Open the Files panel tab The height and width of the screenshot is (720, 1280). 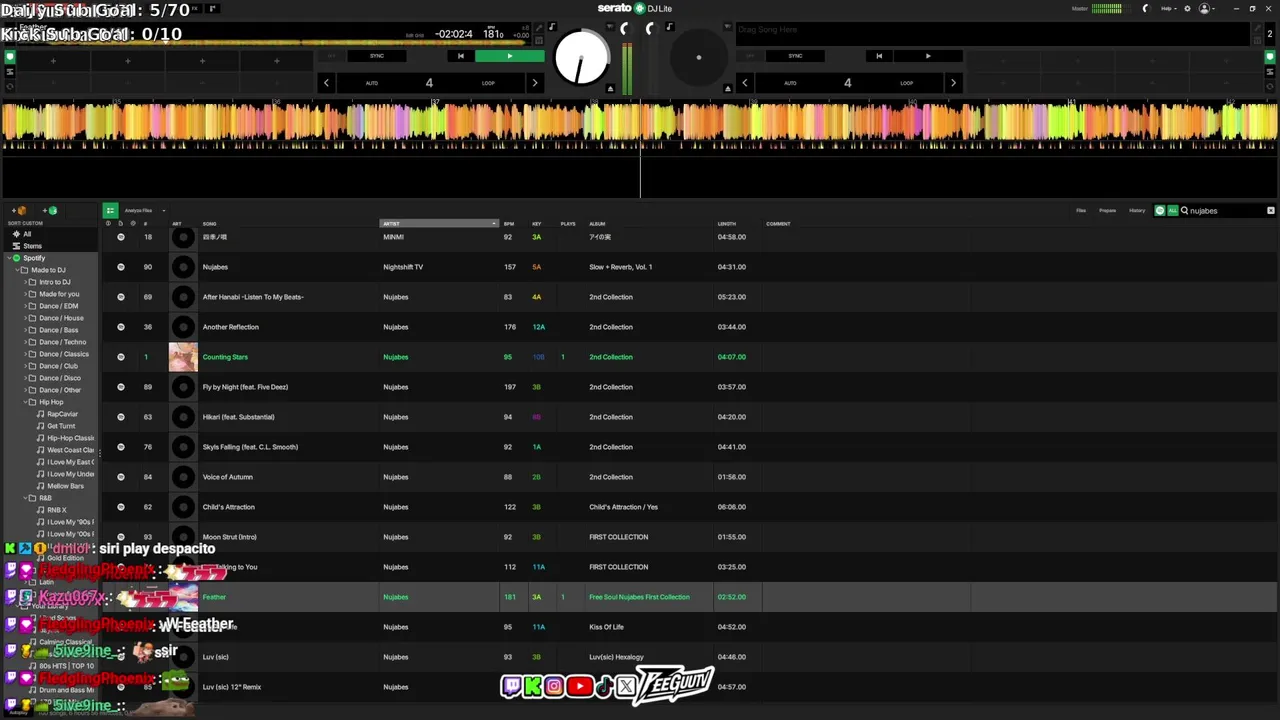click(1081, 211)
